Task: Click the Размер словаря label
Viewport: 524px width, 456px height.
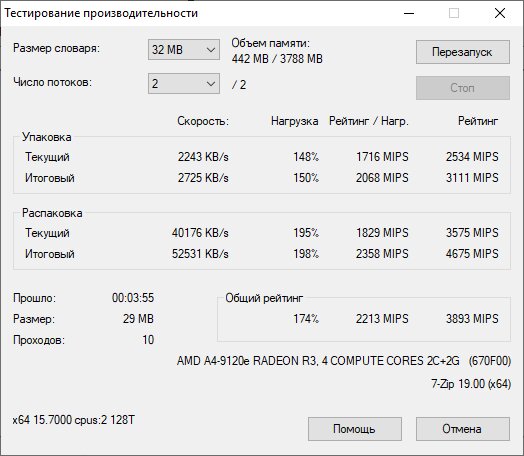Action: (x=56, y=48)
